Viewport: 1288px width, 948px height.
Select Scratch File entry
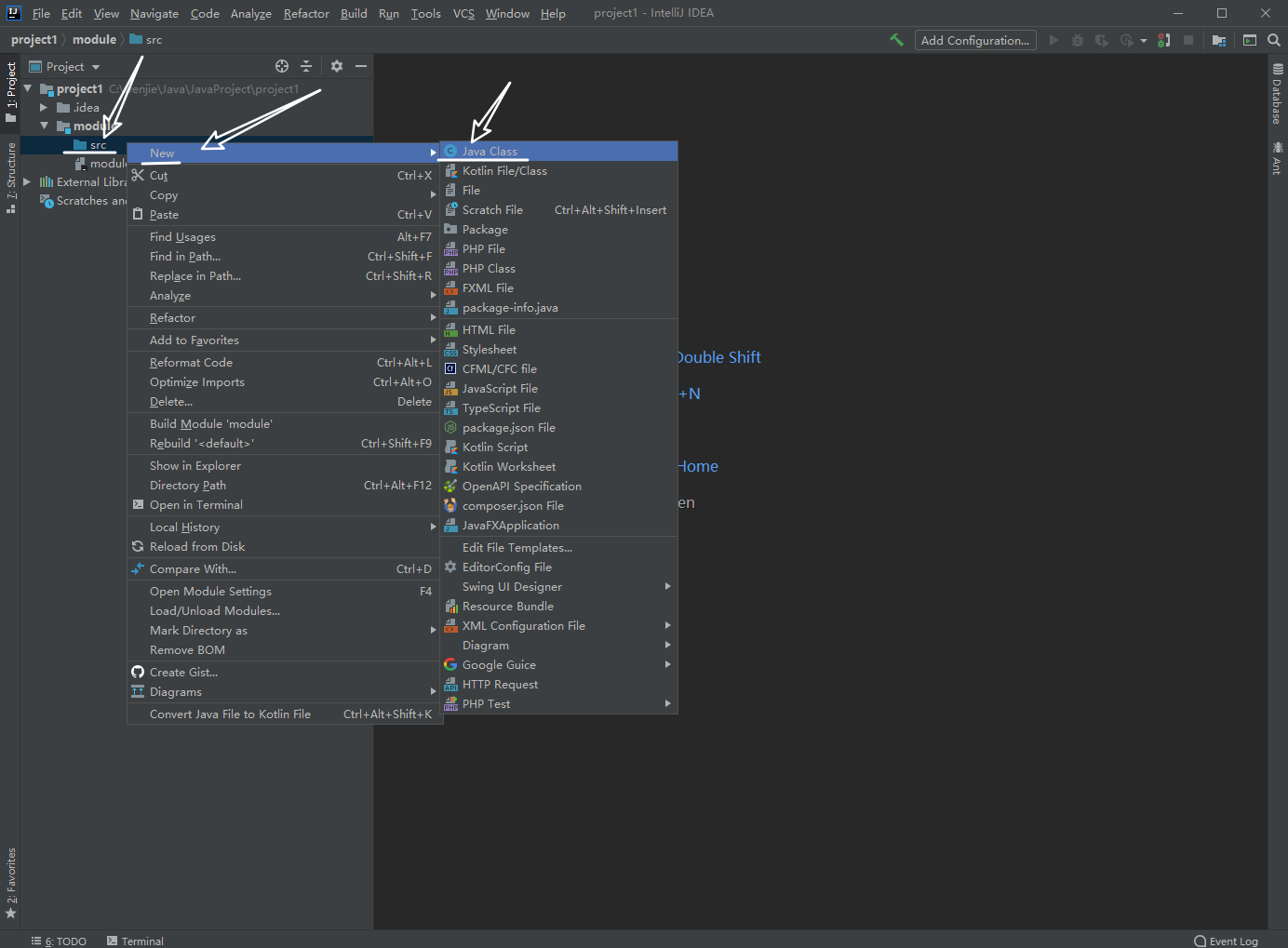click(x=558, y=209)
